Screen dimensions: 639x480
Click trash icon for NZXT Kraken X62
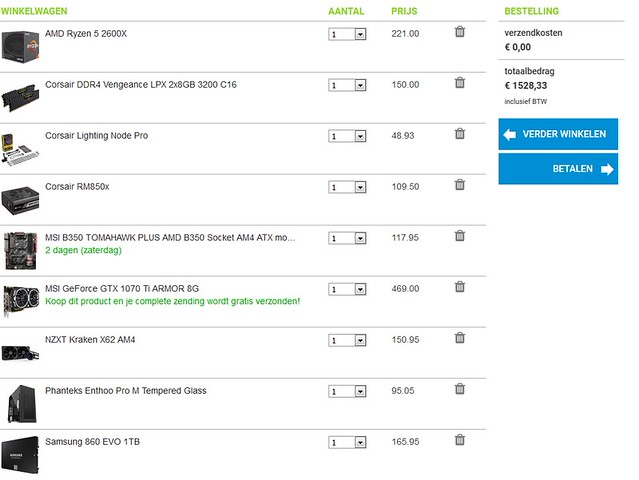pos(460,337)
